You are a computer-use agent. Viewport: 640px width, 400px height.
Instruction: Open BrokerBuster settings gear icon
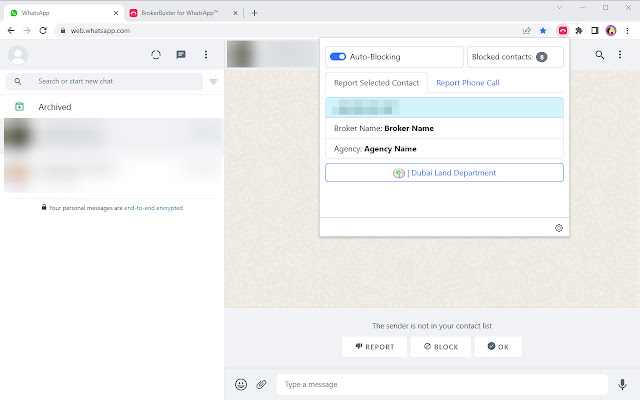(559, 228)
